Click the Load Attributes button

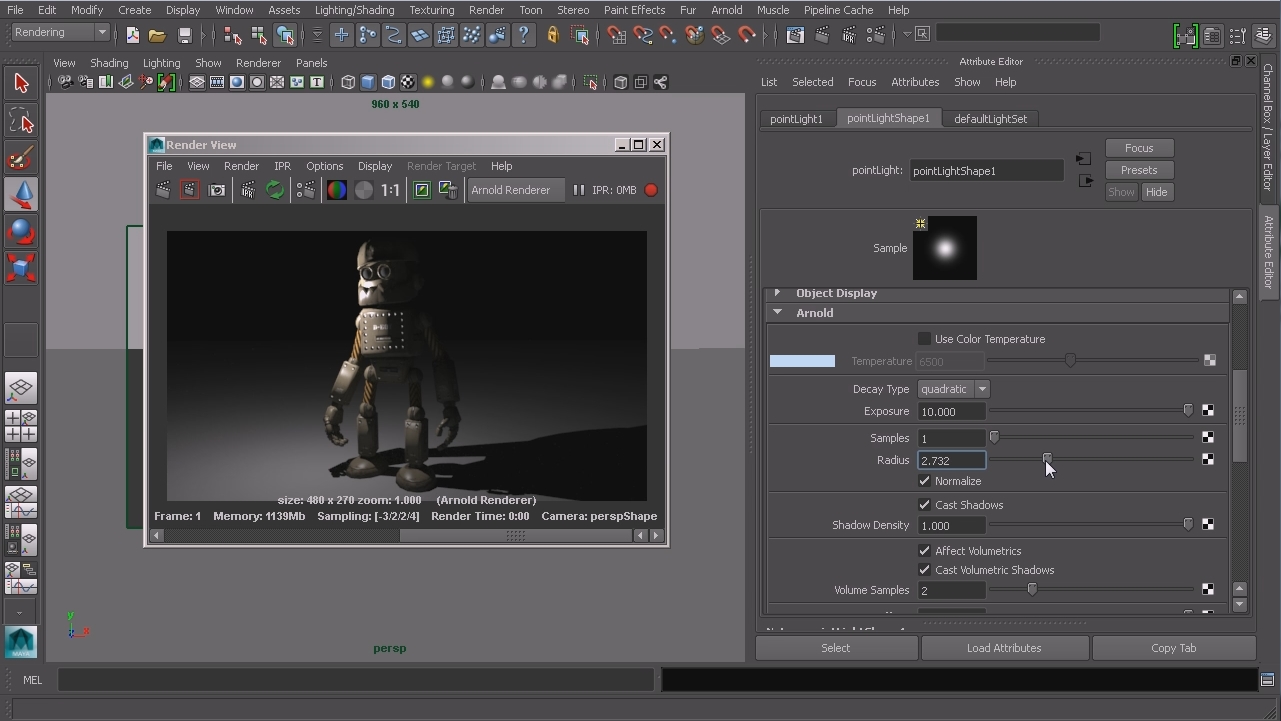1004,648
